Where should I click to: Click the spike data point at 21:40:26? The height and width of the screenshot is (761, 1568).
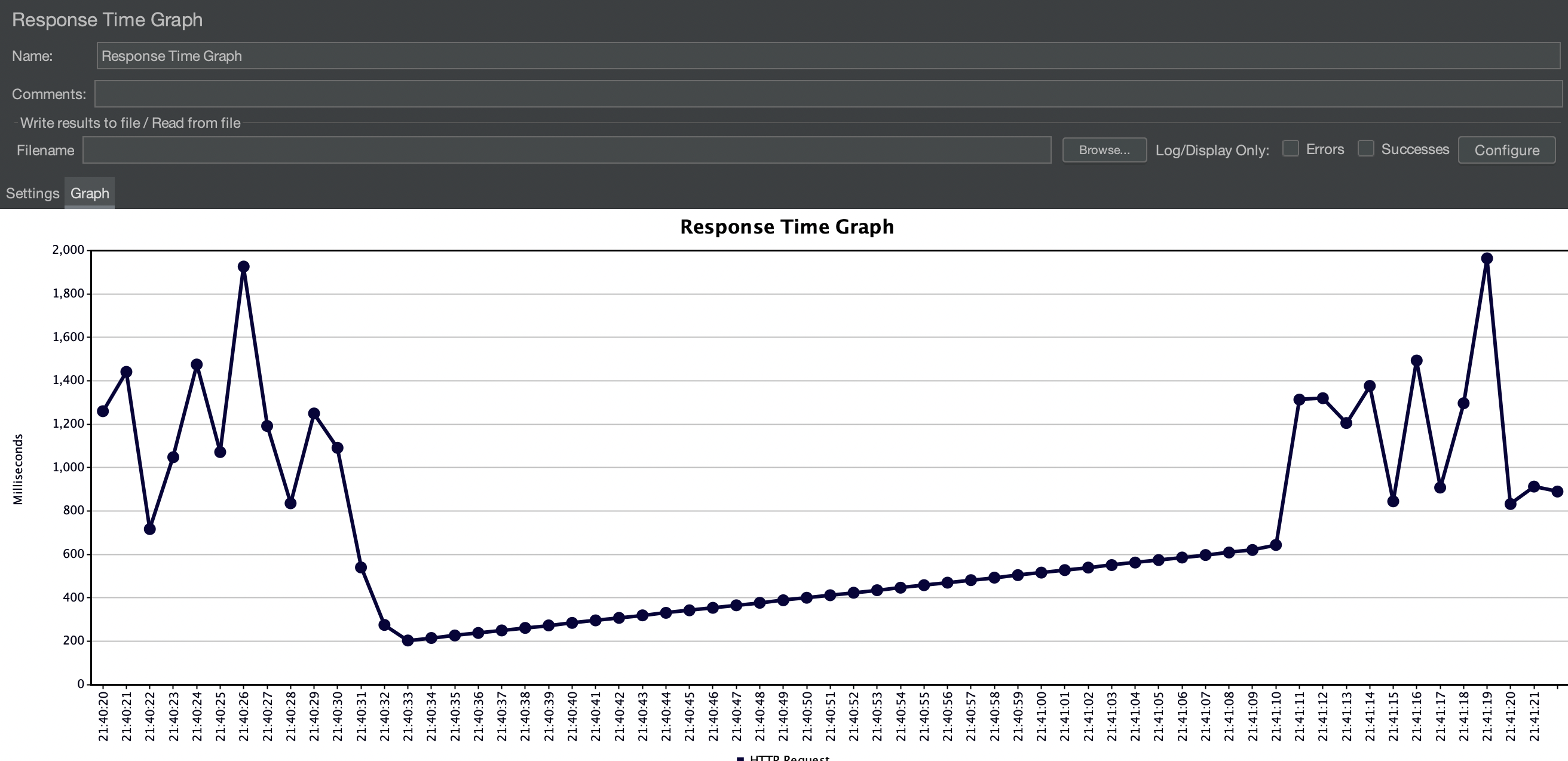point(243,266)
